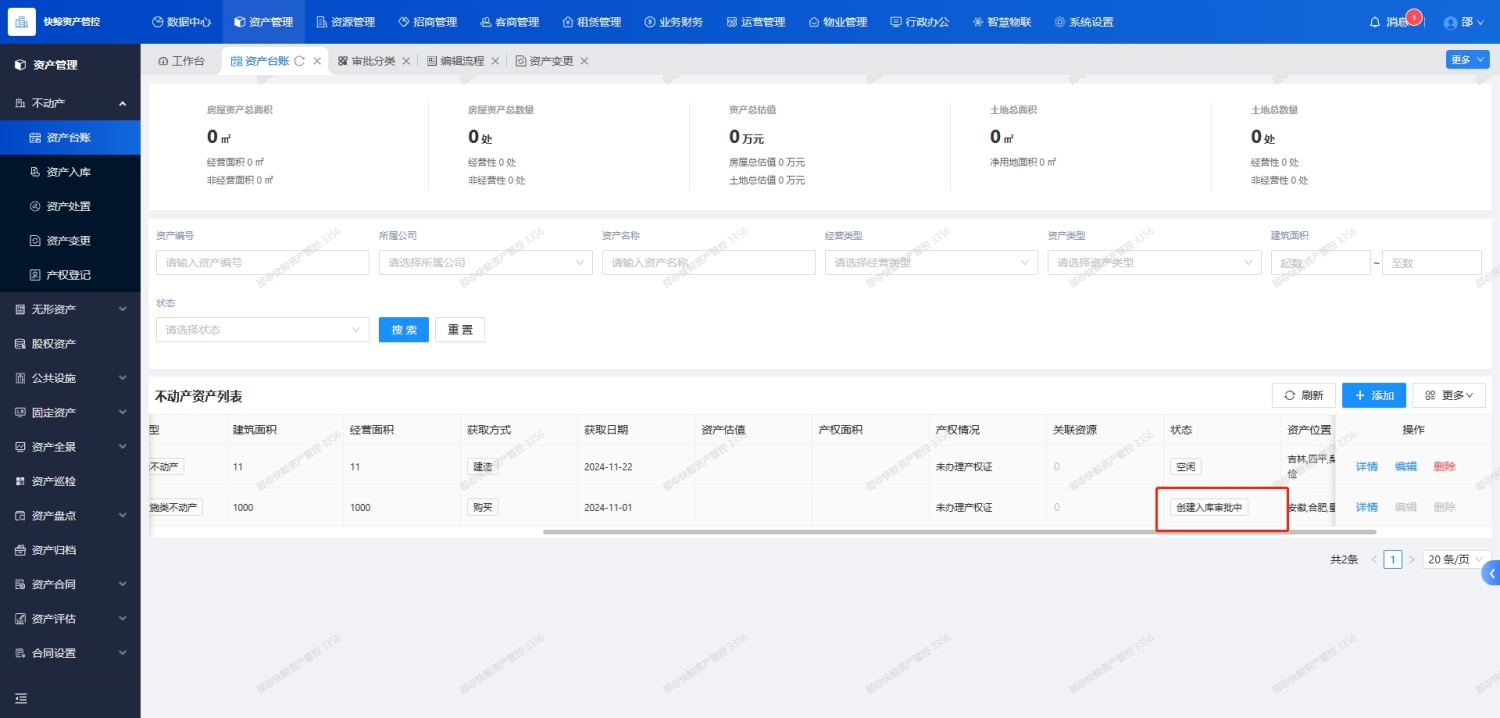Open the 数据中心 module
The height and width of the screenshot is (718, 1500).
click(181, 22)
